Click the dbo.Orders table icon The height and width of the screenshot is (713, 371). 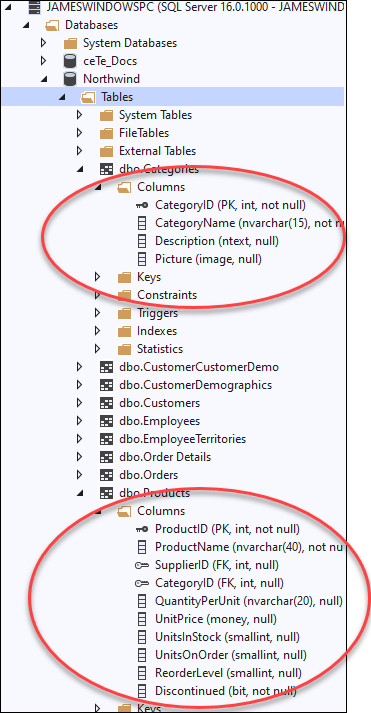pos(106,475)
